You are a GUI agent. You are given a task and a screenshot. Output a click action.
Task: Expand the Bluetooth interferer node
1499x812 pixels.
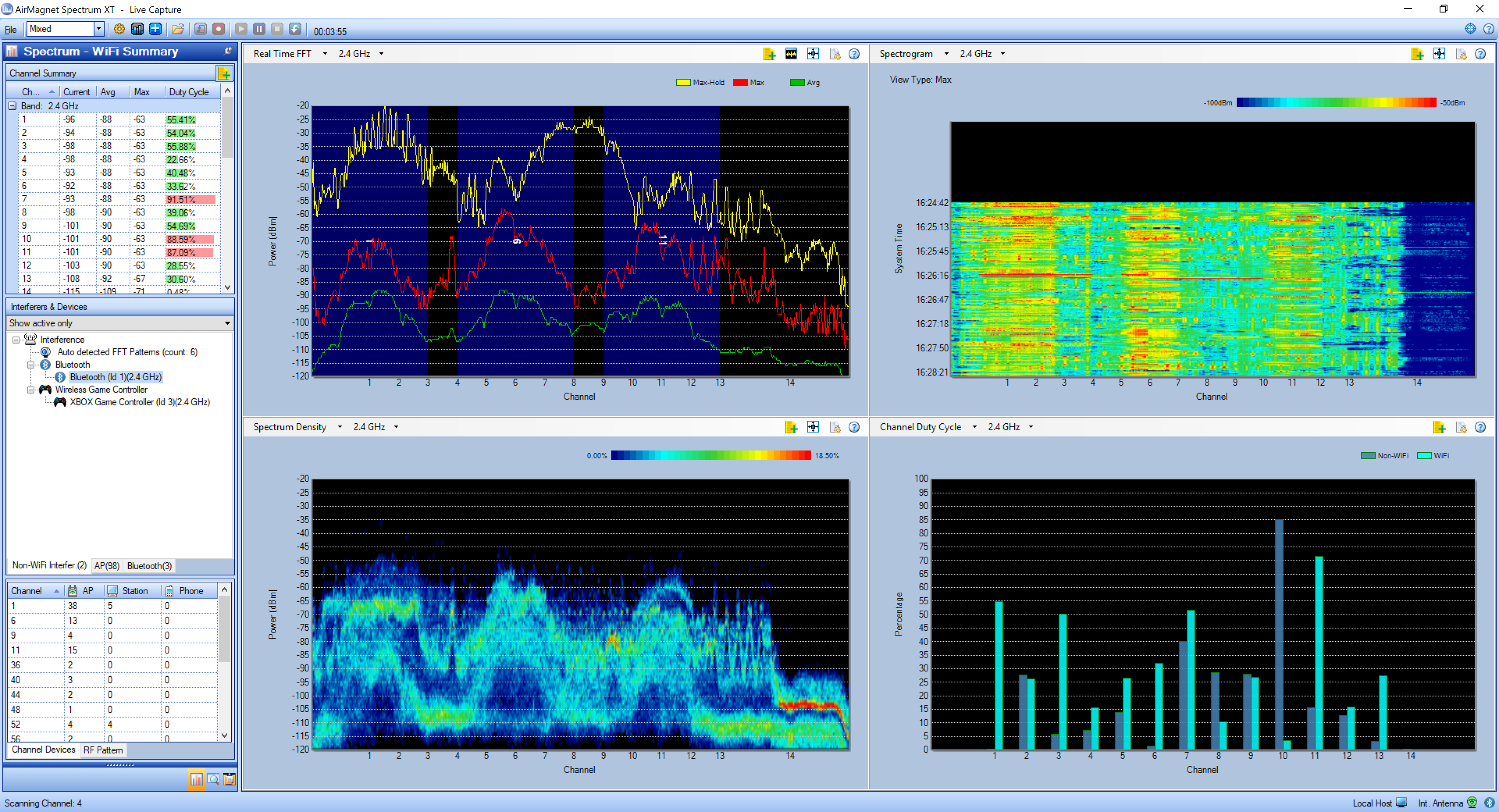tap(30, 365)
